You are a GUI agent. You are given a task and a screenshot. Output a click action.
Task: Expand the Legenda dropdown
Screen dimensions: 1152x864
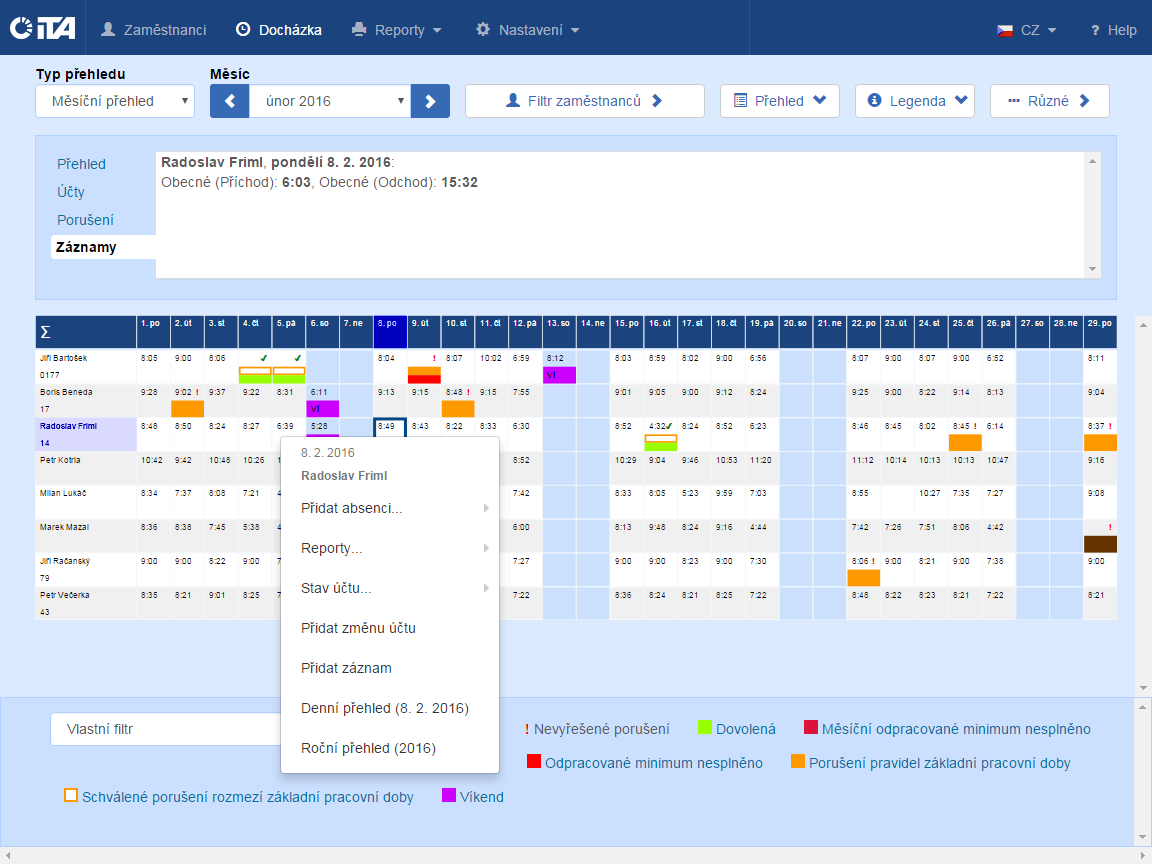914,101
